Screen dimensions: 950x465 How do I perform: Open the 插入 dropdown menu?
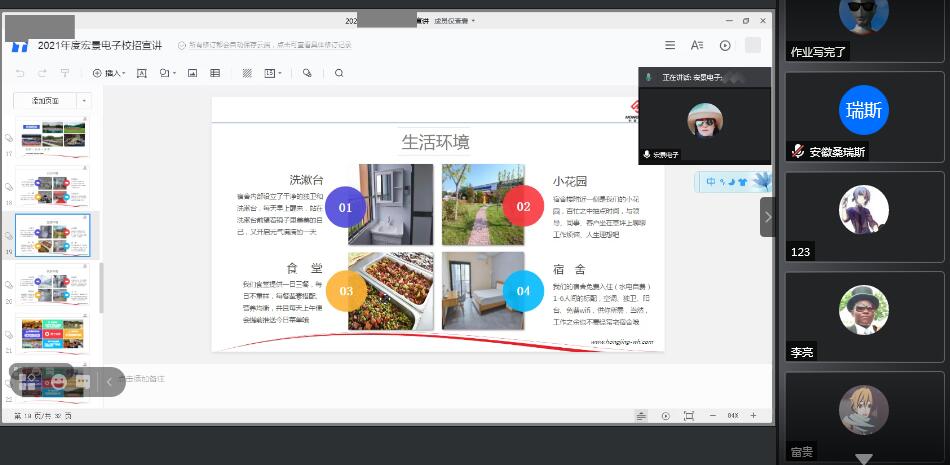(x=110, y=73)
